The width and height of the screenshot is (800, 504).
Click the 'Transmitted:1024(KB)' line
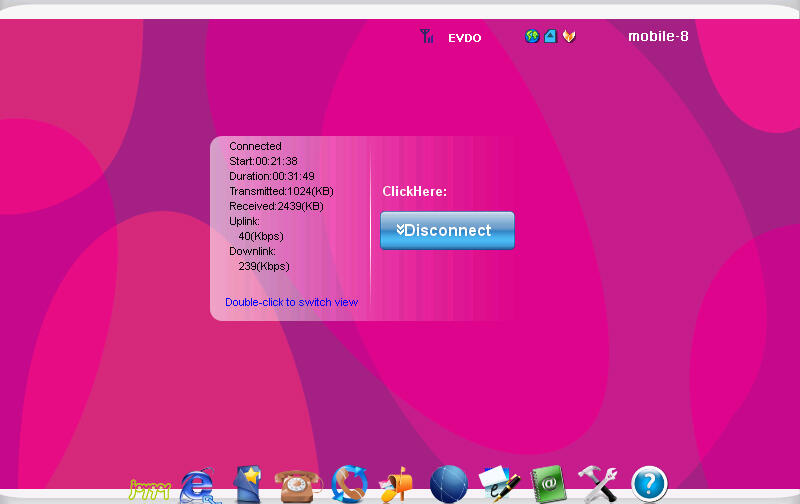[x=281, y=191]
